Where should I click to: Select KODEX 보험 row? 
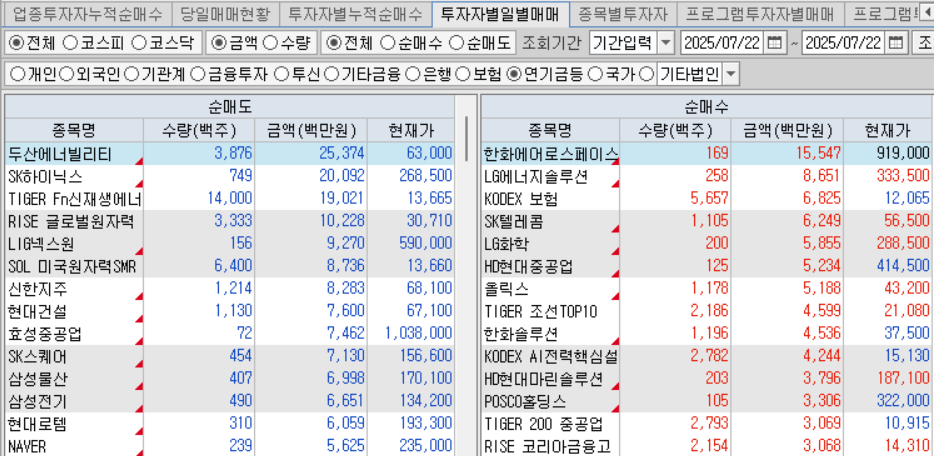click(x=706, y=199)
